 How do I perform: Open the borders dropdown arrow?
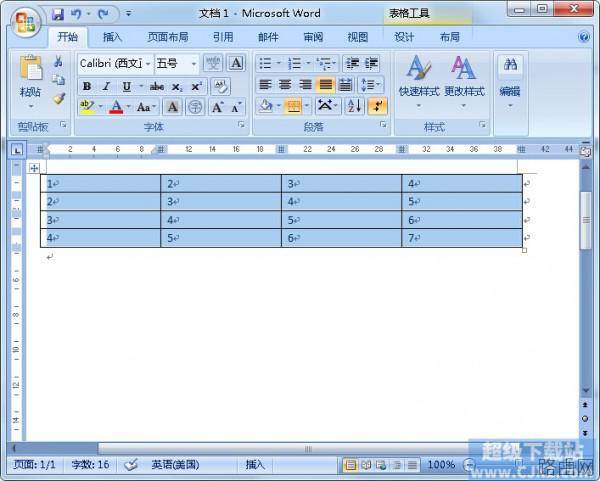pyautogui.click(x=307, y=106)
